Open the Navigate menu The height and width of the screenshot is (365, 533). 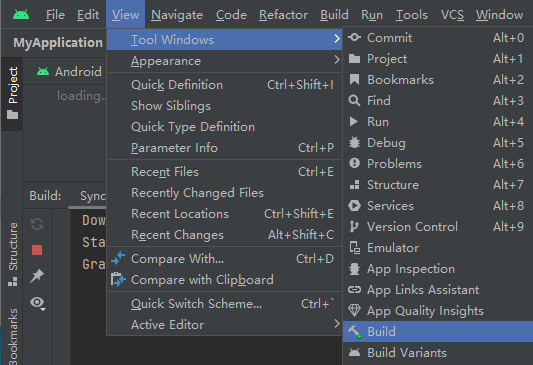tap(177, 15)
